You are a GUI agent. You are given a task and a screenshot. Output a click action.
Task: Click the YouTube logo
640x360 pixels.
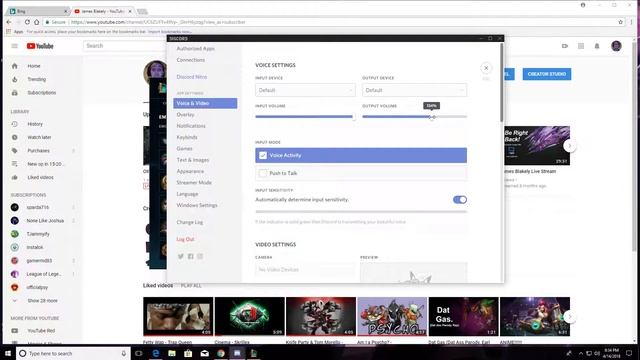(x=40, y=46)
